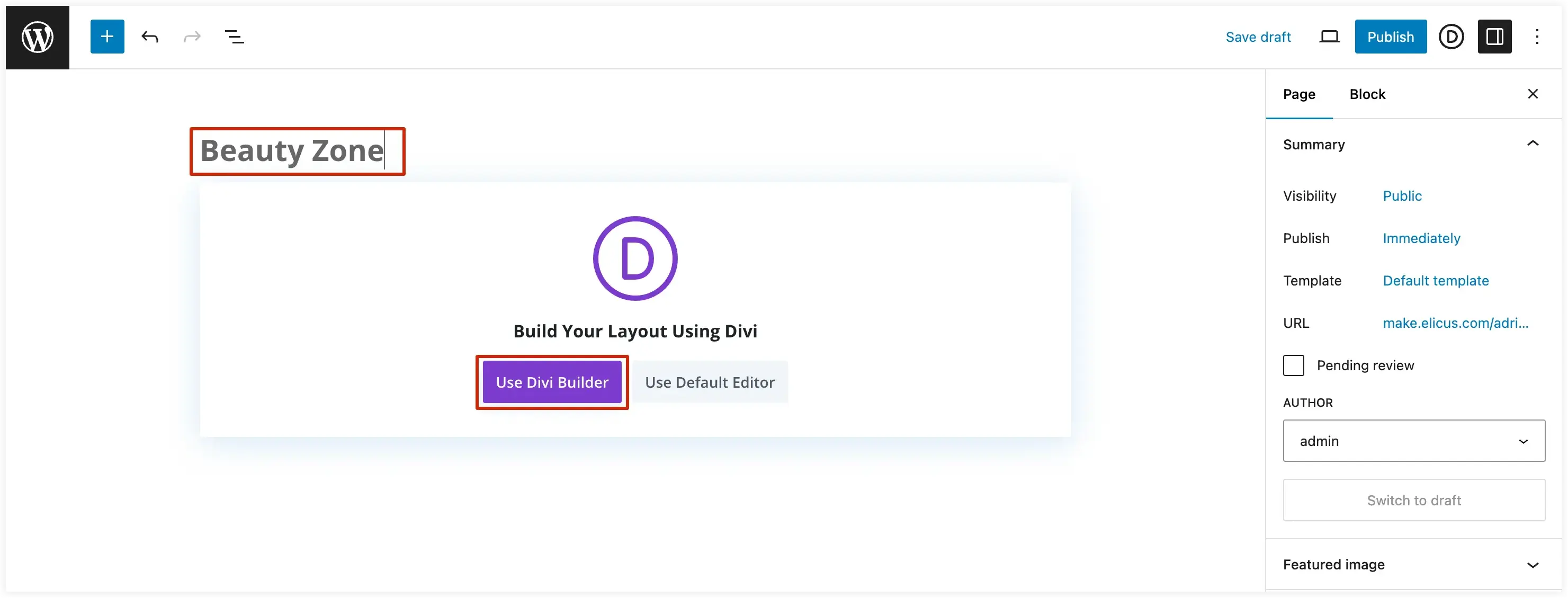The image size is (1568, 598).
Task: Open the WordPress logo menu
Action: coord(38,37)
